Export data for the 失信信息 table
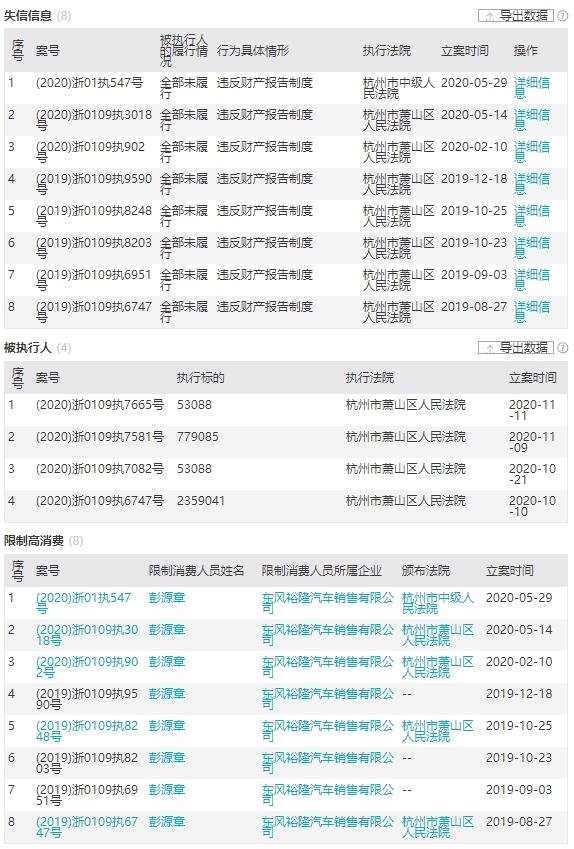The image size is (574, 849). pos(516,16)
